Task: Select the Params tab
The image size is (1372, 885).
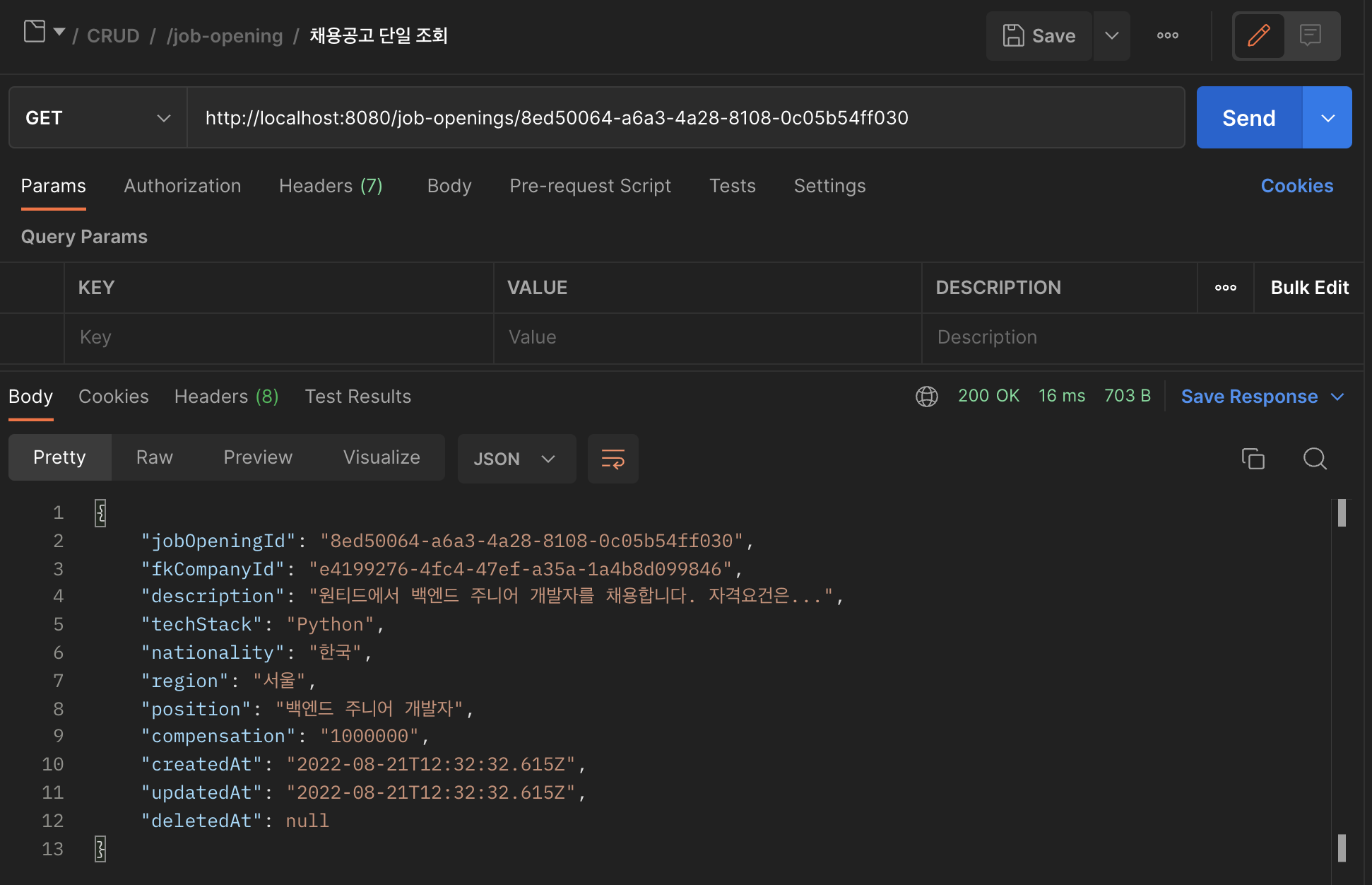Action: coord(54,186)
